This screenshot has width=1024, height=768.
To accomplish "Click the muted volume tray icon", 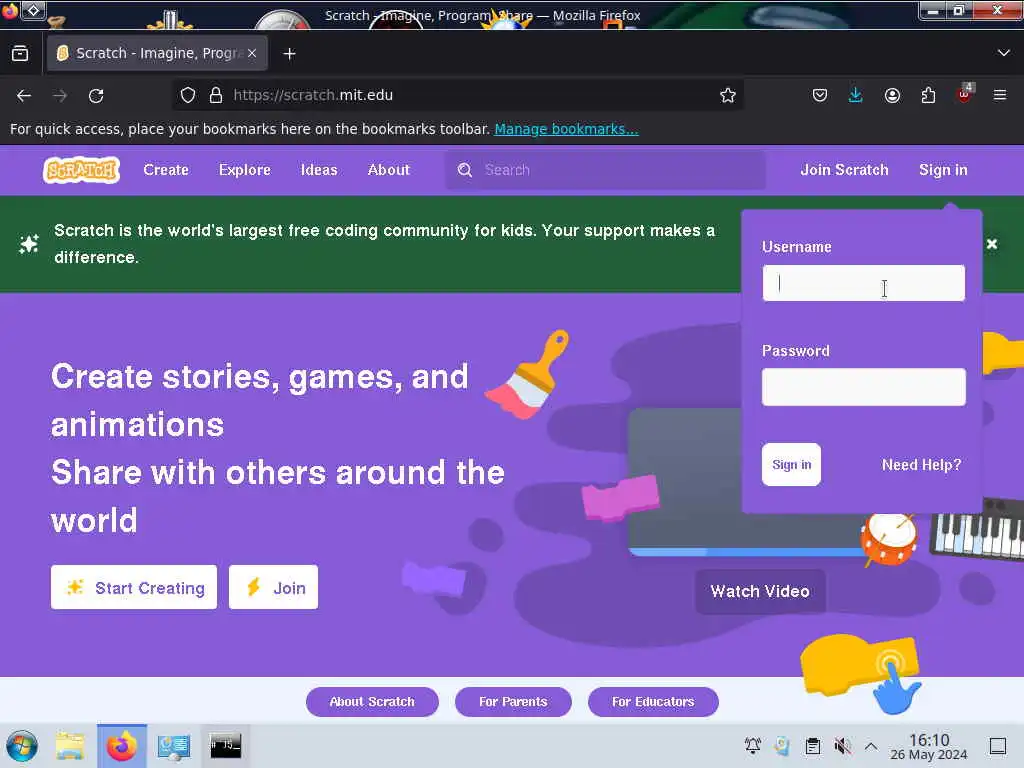I will [x=842, y=745].
